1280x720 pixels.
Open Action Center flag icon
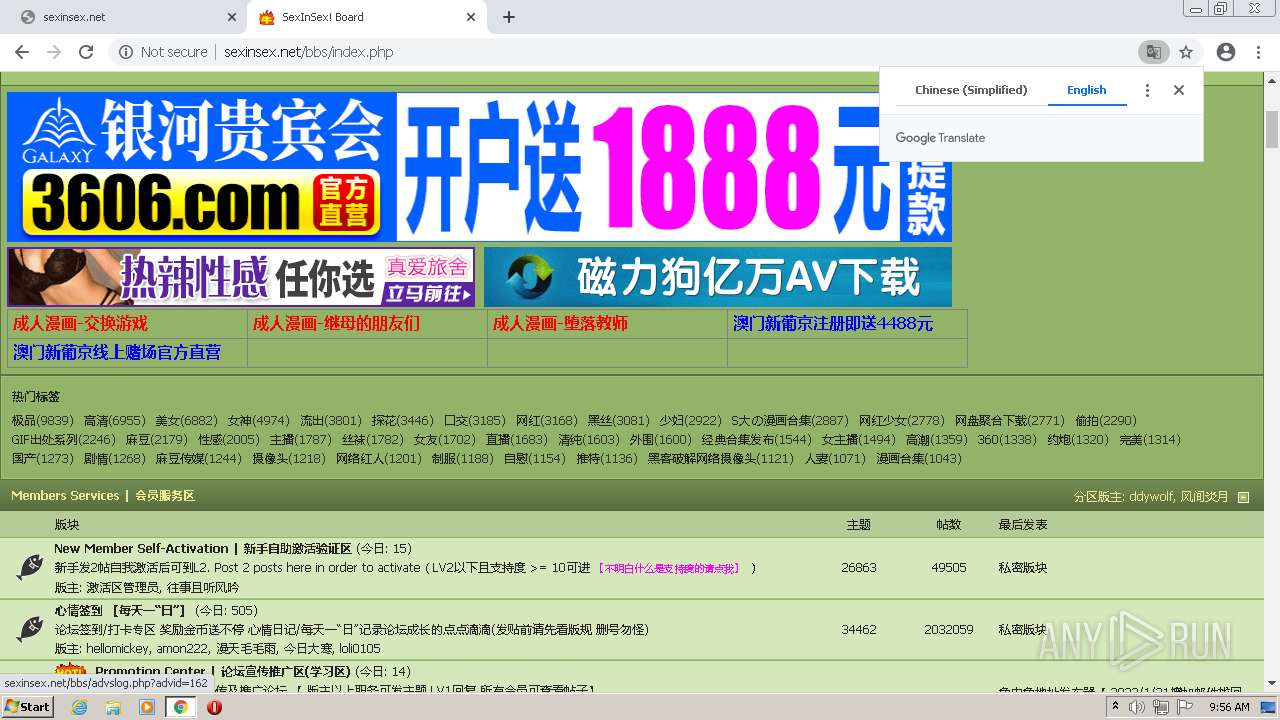(x=1184, y=707)
